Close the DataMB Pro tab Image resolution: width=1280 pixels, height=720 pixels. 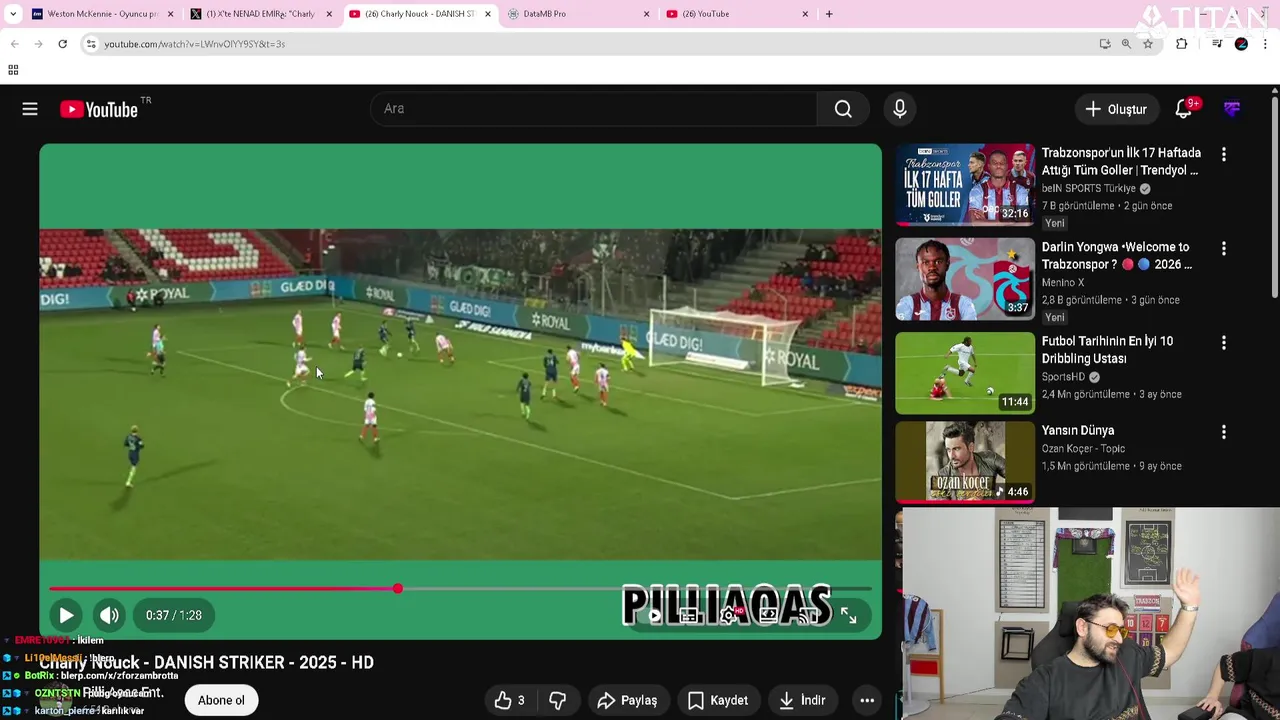pos(647,14)
